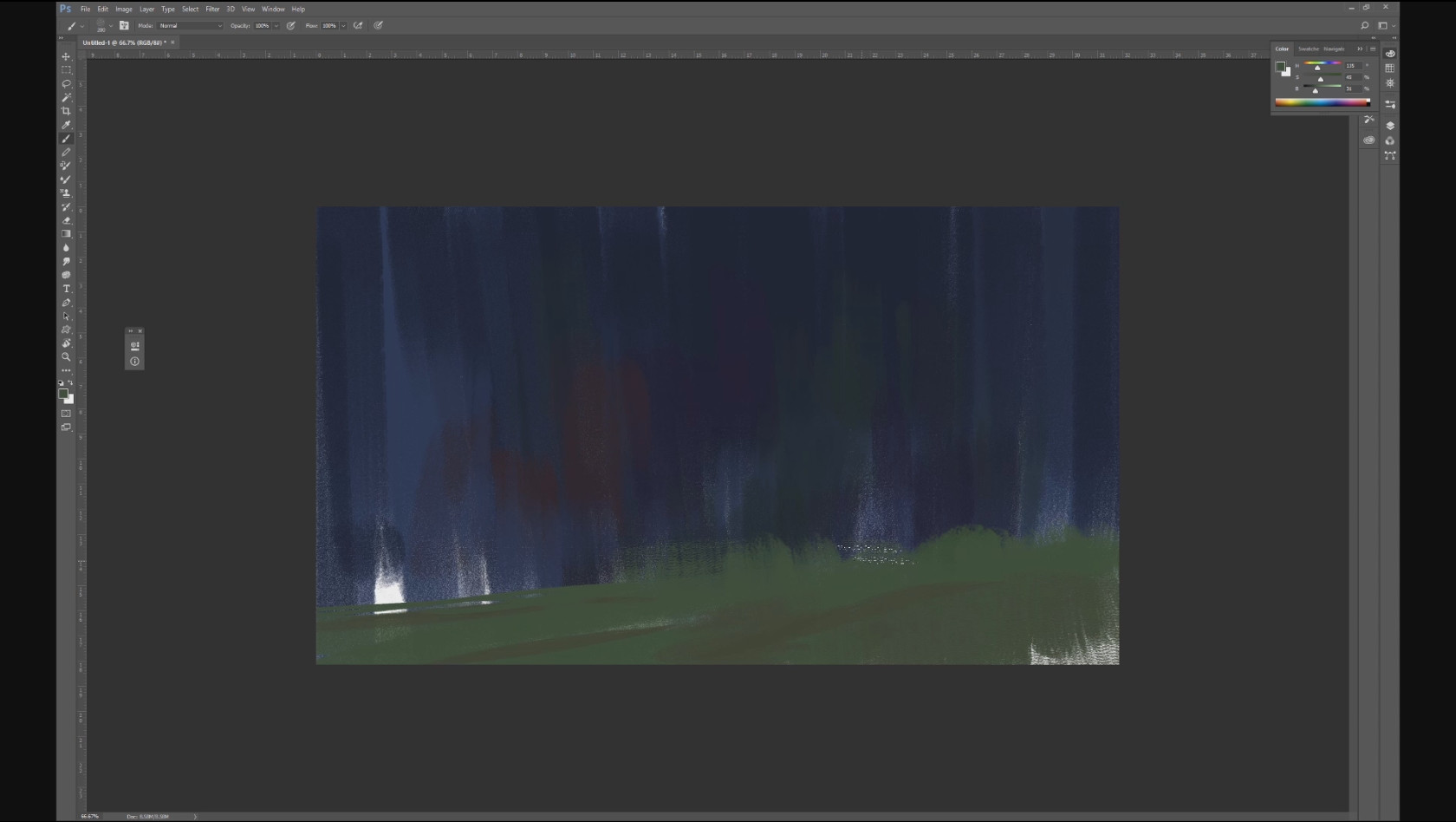Select the Move tool
This screenshot has height=822, width=1456.
pos(66,56)
